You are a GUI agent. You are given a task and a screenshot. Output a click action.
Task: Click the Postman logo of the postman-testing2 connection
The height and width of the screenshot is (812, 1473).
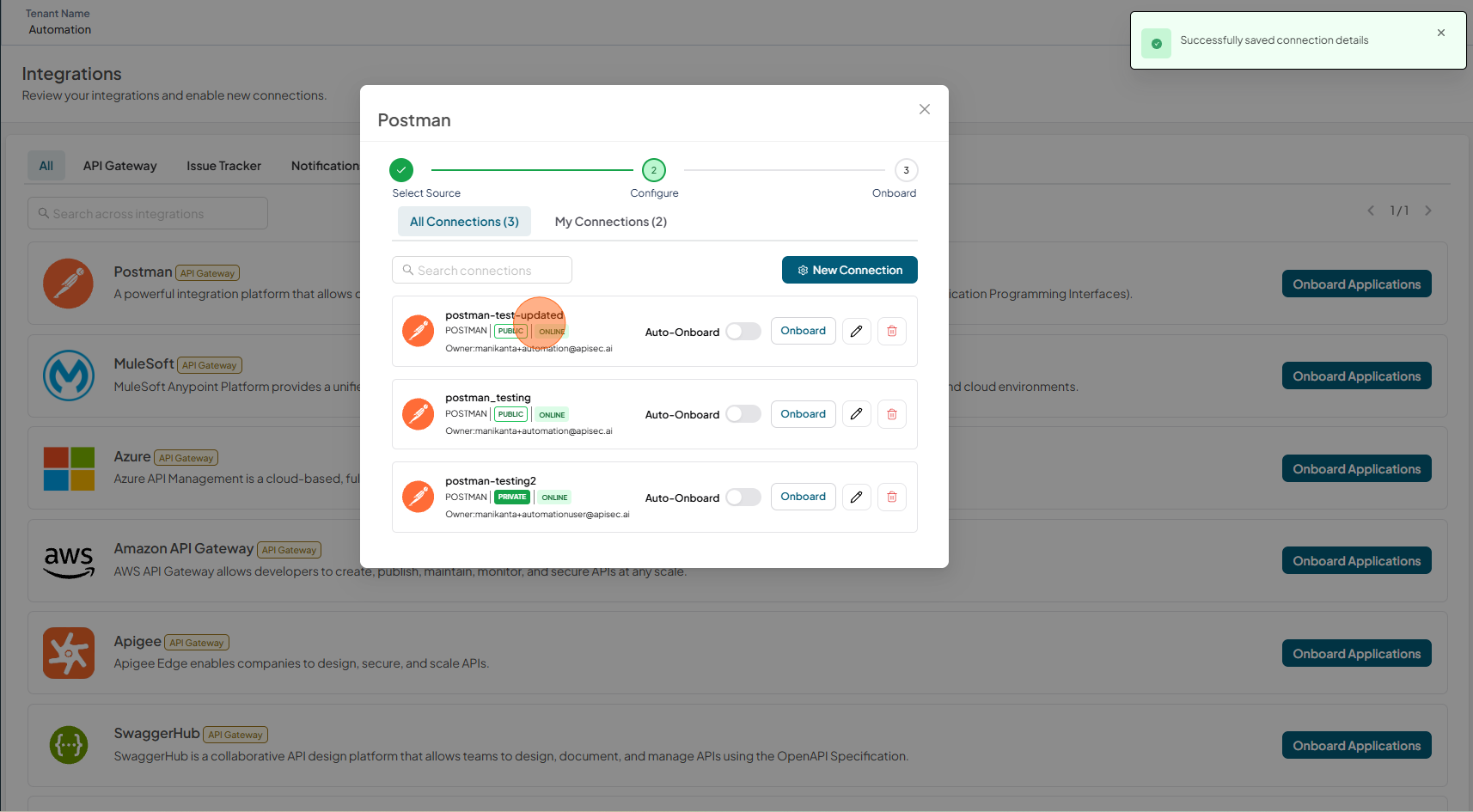[419, 497]
